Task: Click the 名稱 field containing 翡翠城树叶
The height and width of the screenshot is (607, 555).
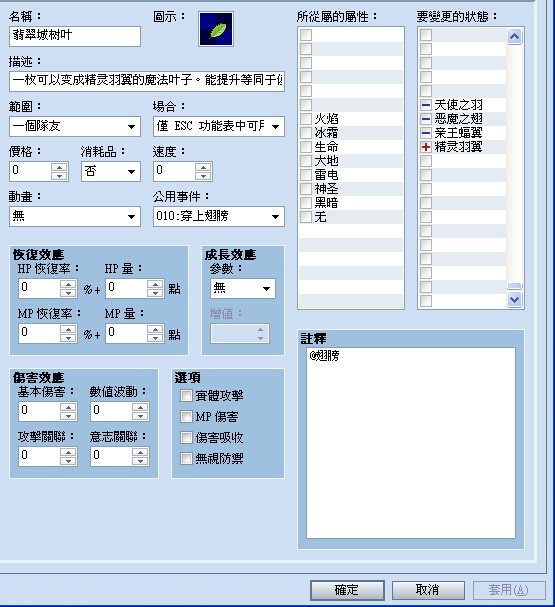Action: coord(75,36)
